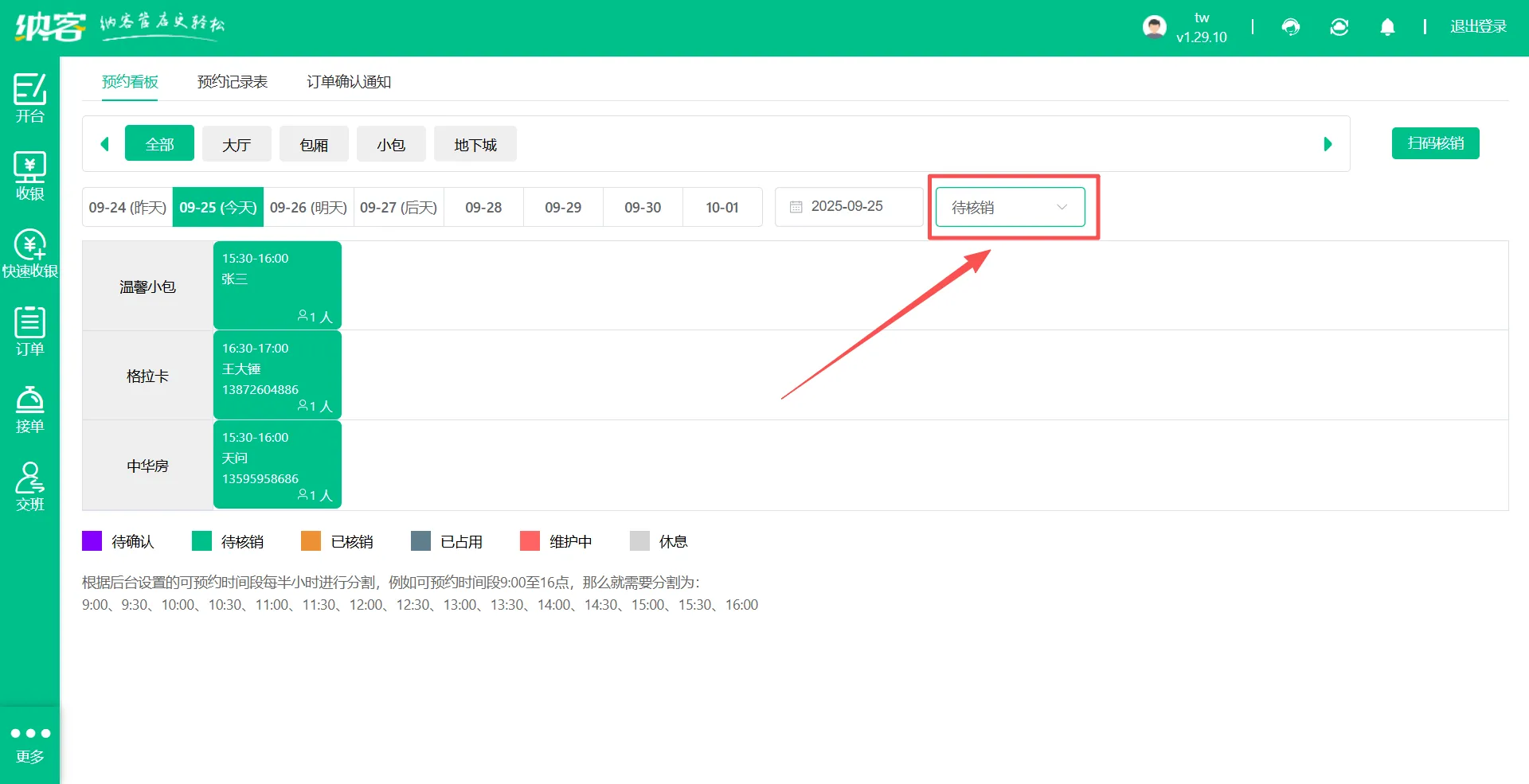Open the 待核销 status dropdown
Viewport: 1529px width, 784px height.
(1010, 207)
